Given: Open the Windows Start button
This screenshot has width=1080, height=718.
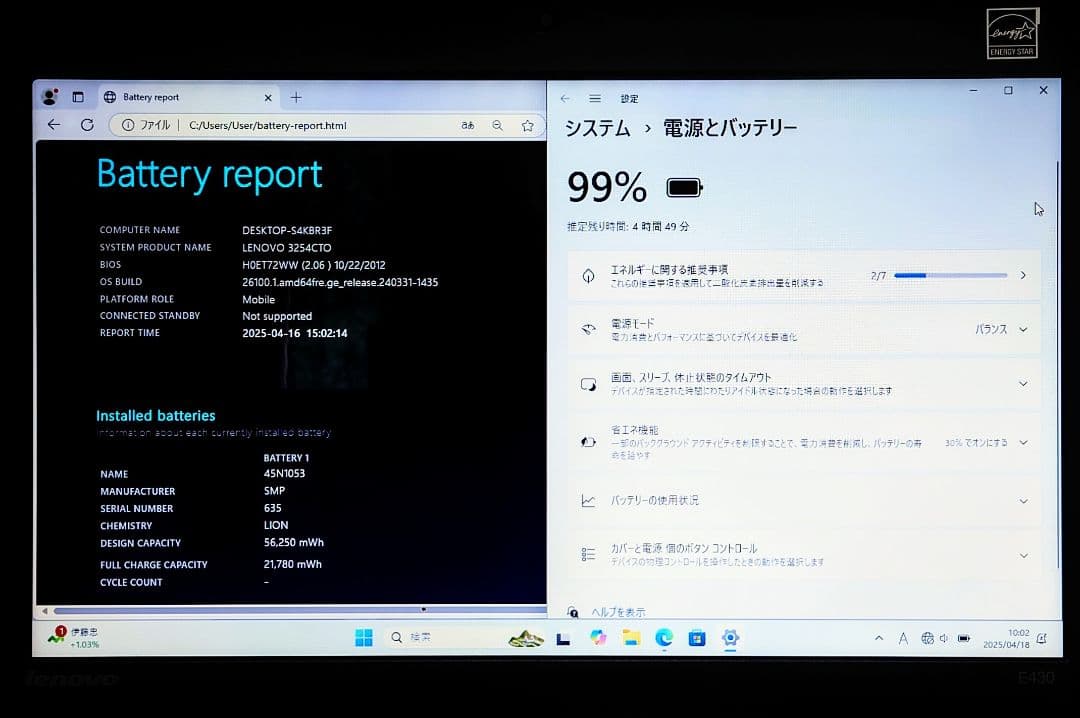Looking at the screenshot, I should 364,638.
